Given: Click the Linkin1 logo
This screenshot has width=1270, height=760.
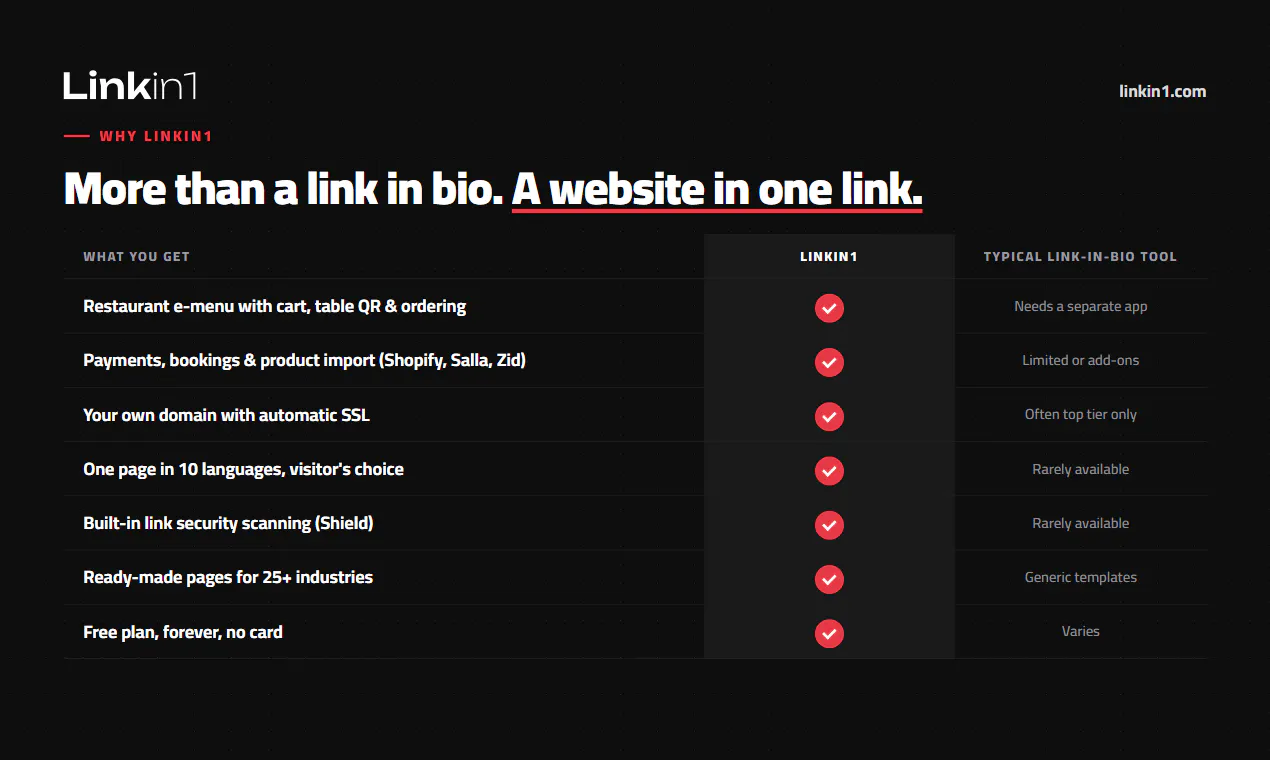Looking at the screenshot, I should (x=130, y=86).
